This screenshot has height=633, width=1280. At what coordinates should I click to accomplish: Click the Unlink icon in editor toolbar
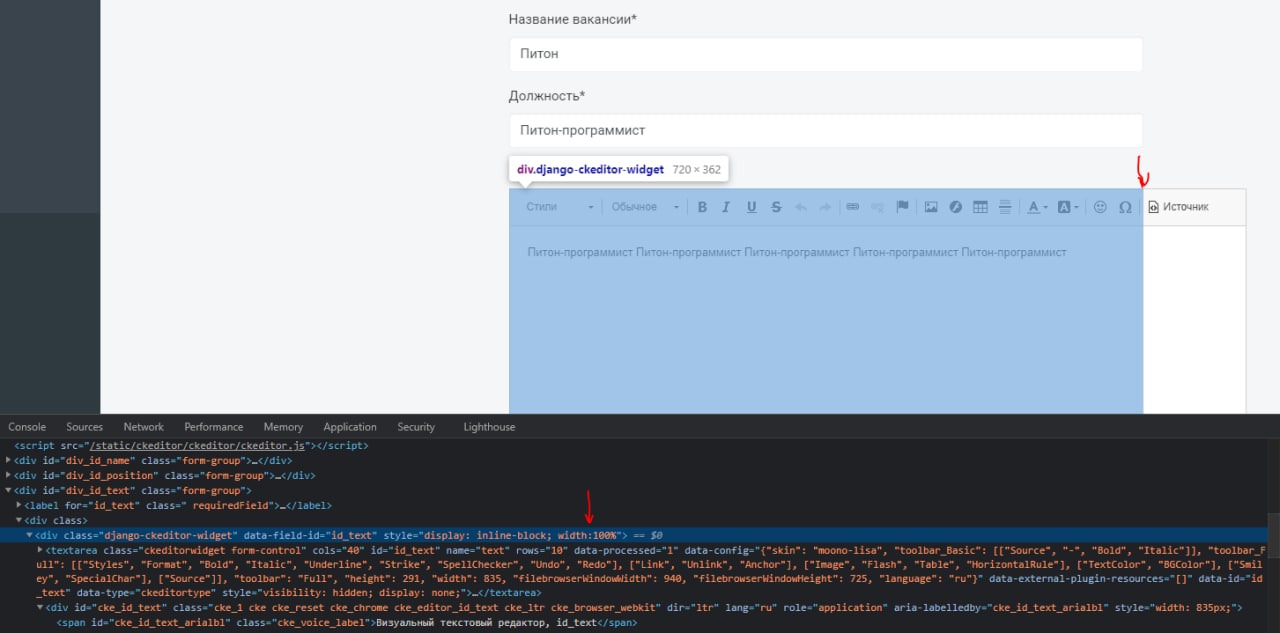coord(877,207)
